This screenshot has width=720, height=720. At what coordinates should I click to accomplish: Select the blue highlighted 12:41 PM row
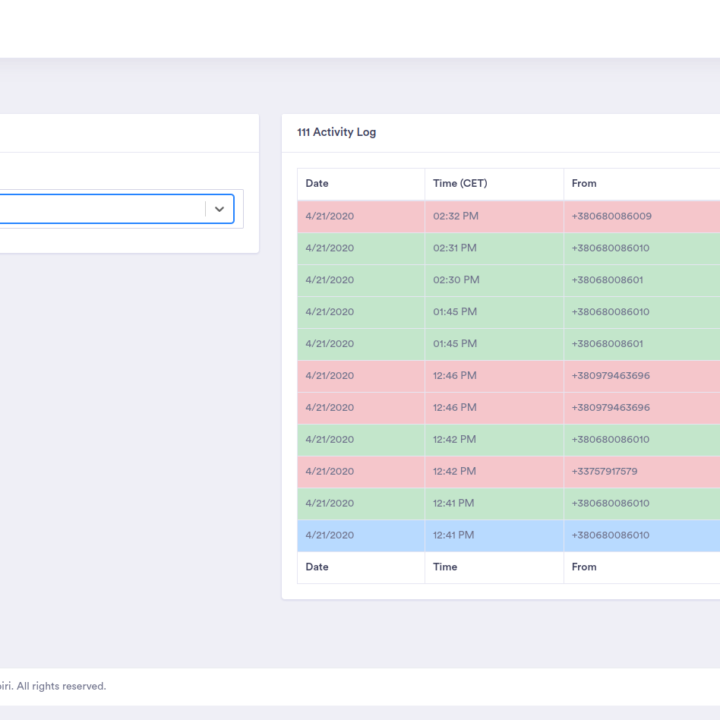(x=454, y=535)
